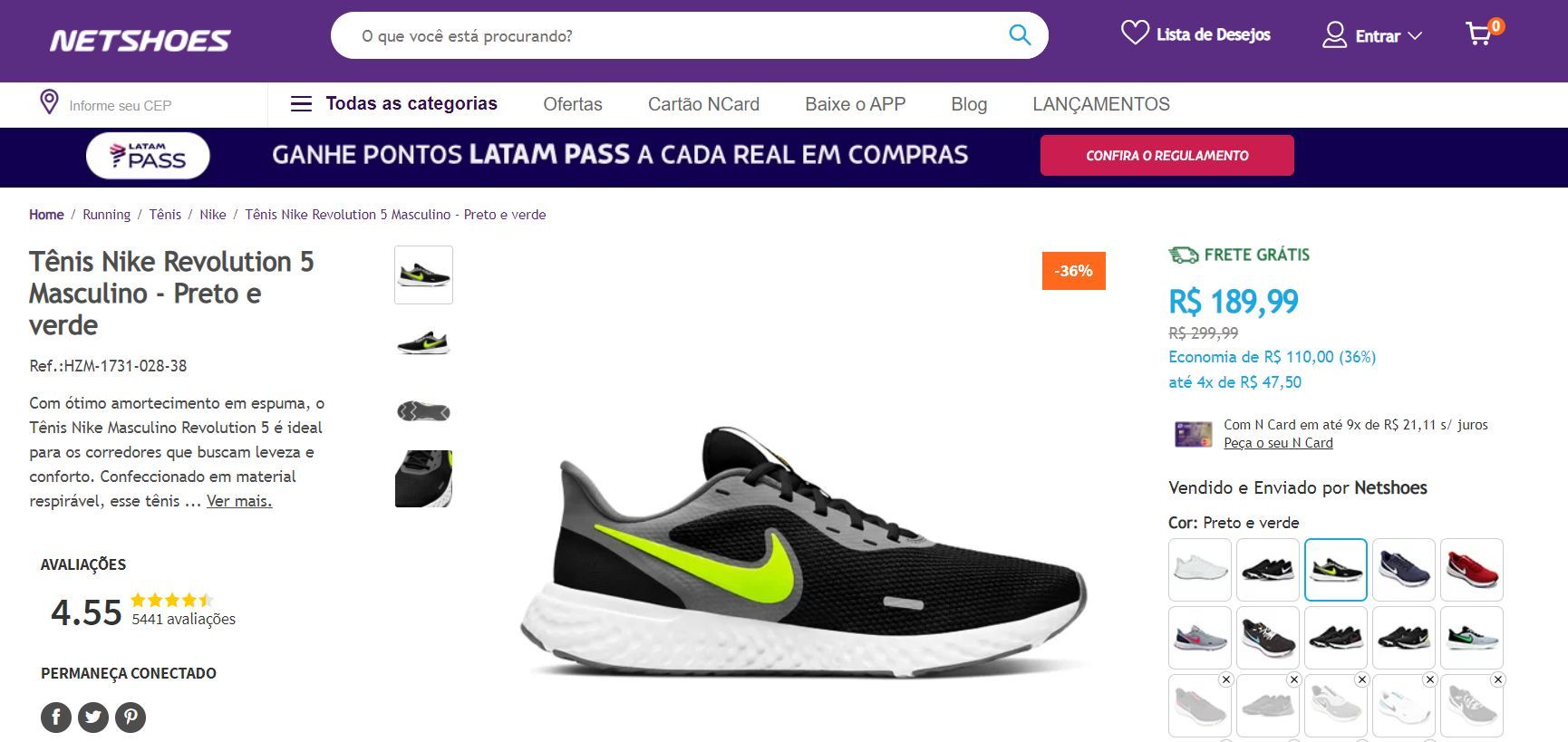Open the Ofertas menu item

pyautogui.click(x=573, y=104)
